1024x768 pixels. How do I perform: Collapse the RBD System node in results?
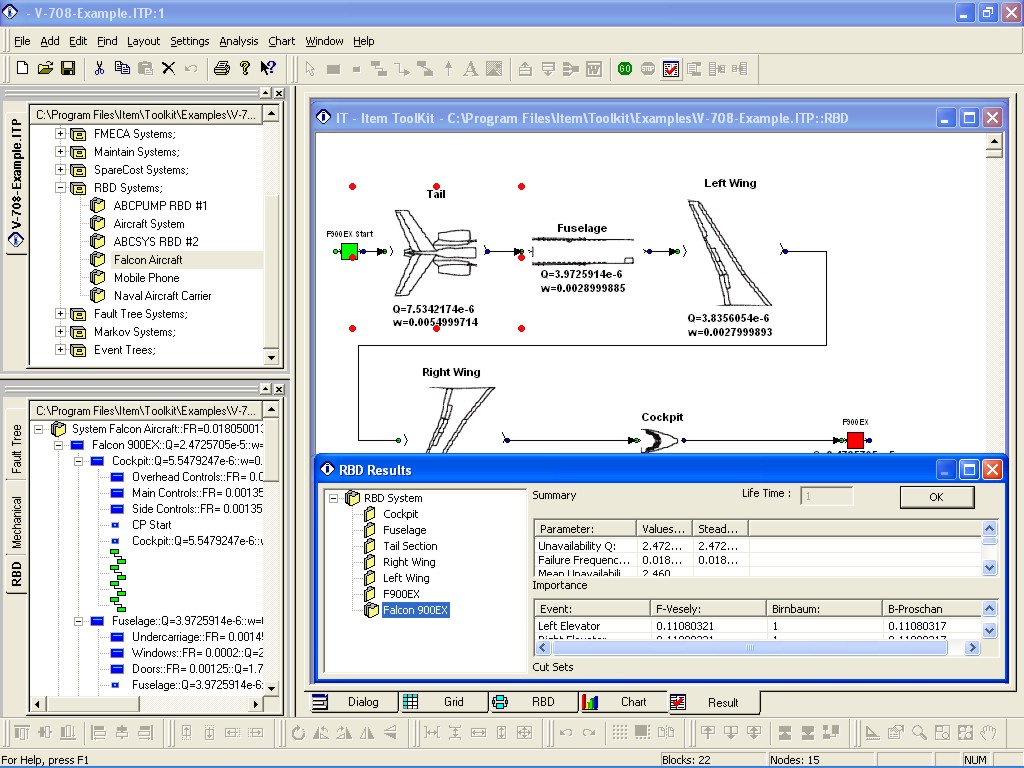334,498
